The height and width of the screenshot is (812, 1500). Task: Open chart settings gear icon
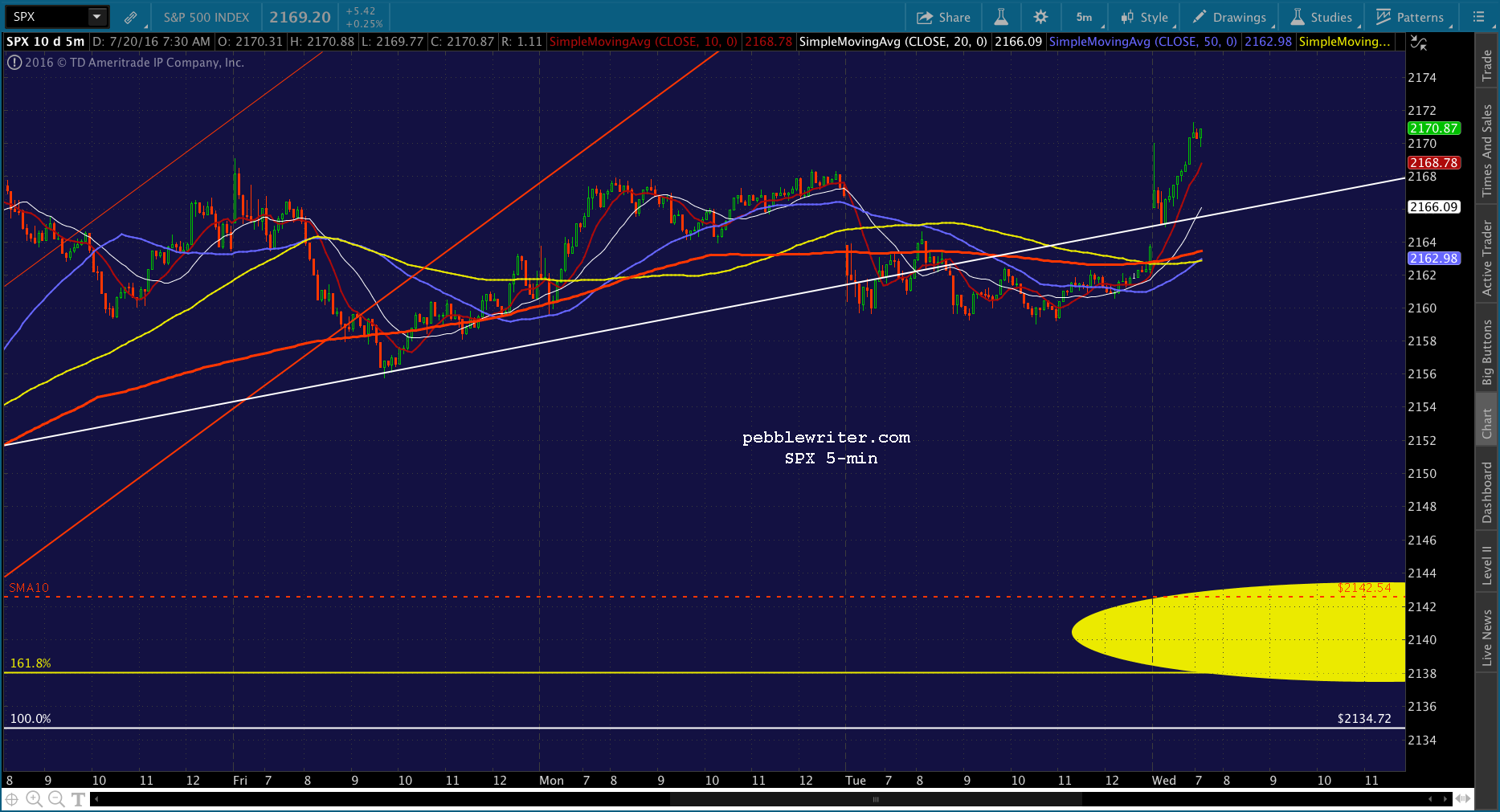coord(1040,17)
